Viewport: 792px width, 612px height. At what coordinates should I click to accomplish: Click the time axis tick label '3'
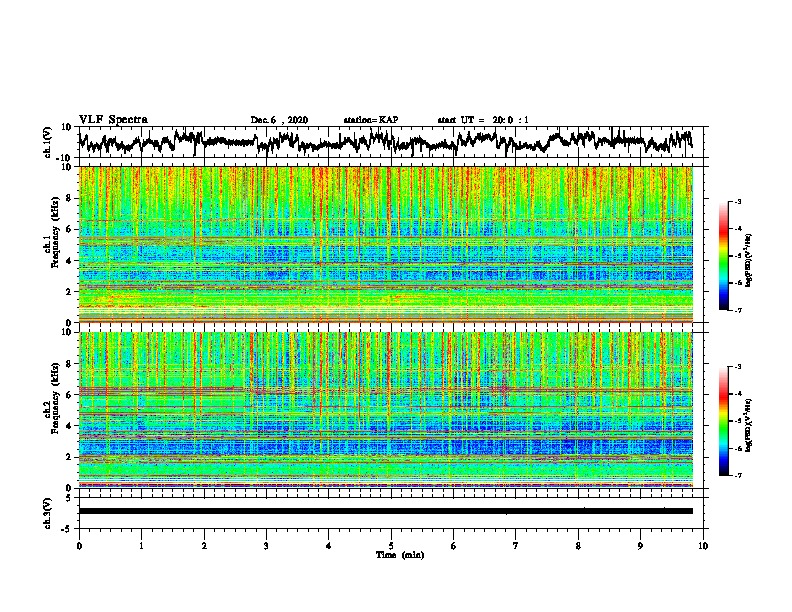point(266,546)
